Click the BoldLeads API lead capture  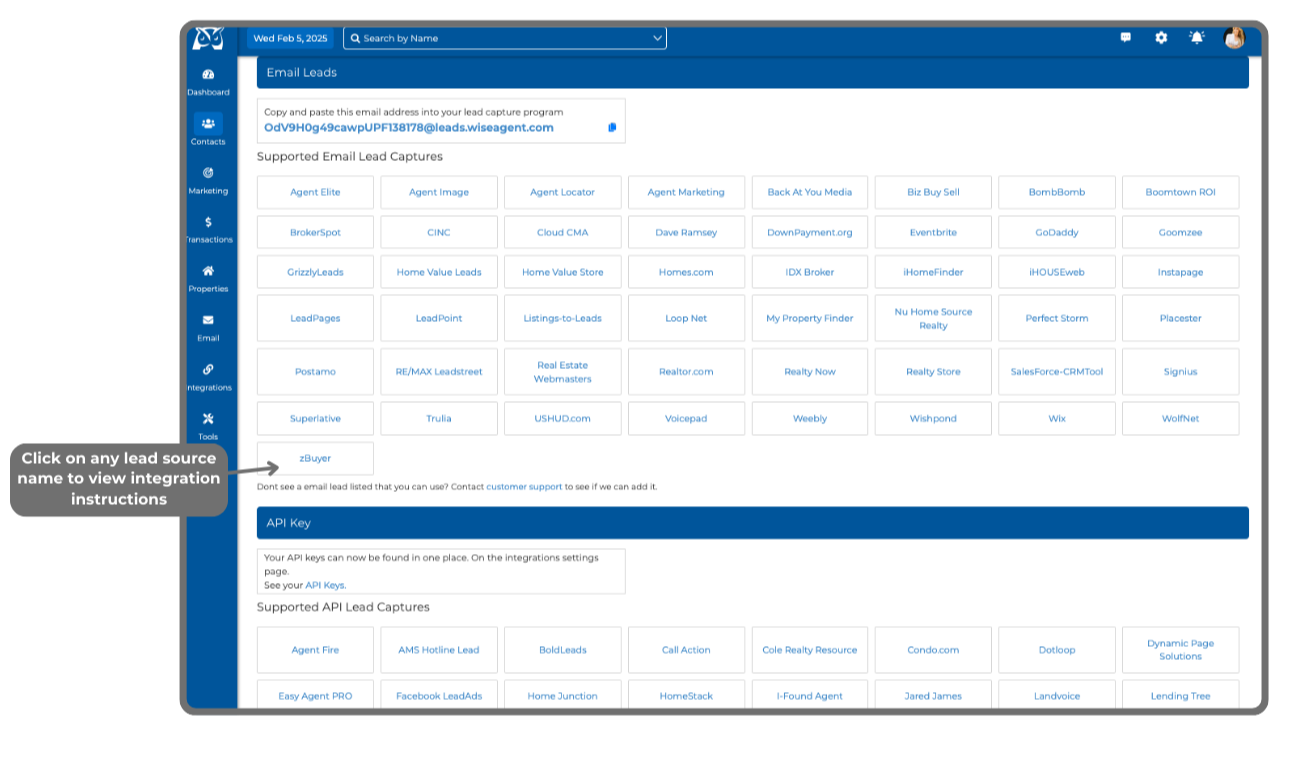pyautogui.click(x=563, y=650)
